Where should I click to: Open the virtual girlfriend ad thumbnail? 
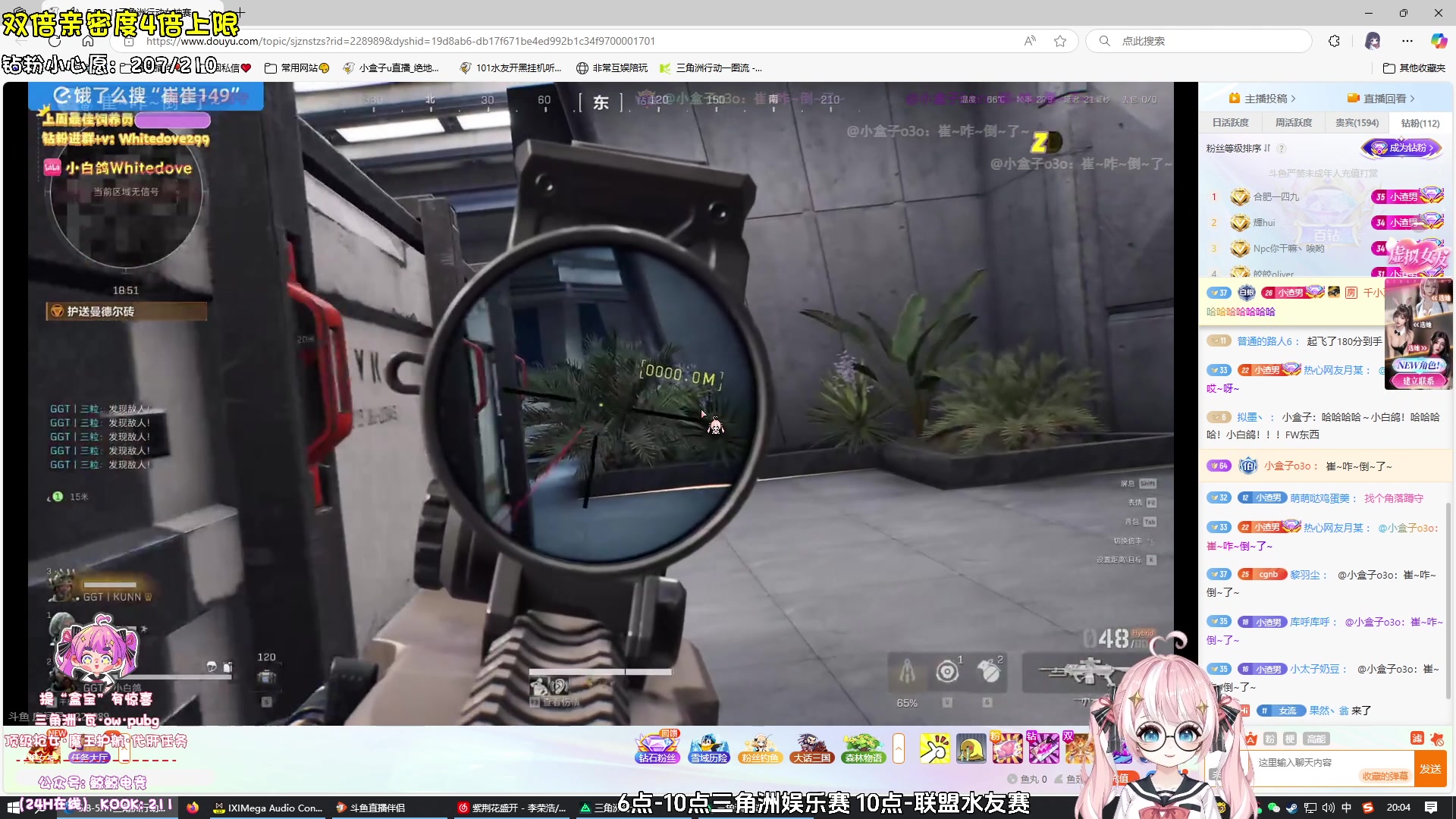click(x=1418, y=334)
